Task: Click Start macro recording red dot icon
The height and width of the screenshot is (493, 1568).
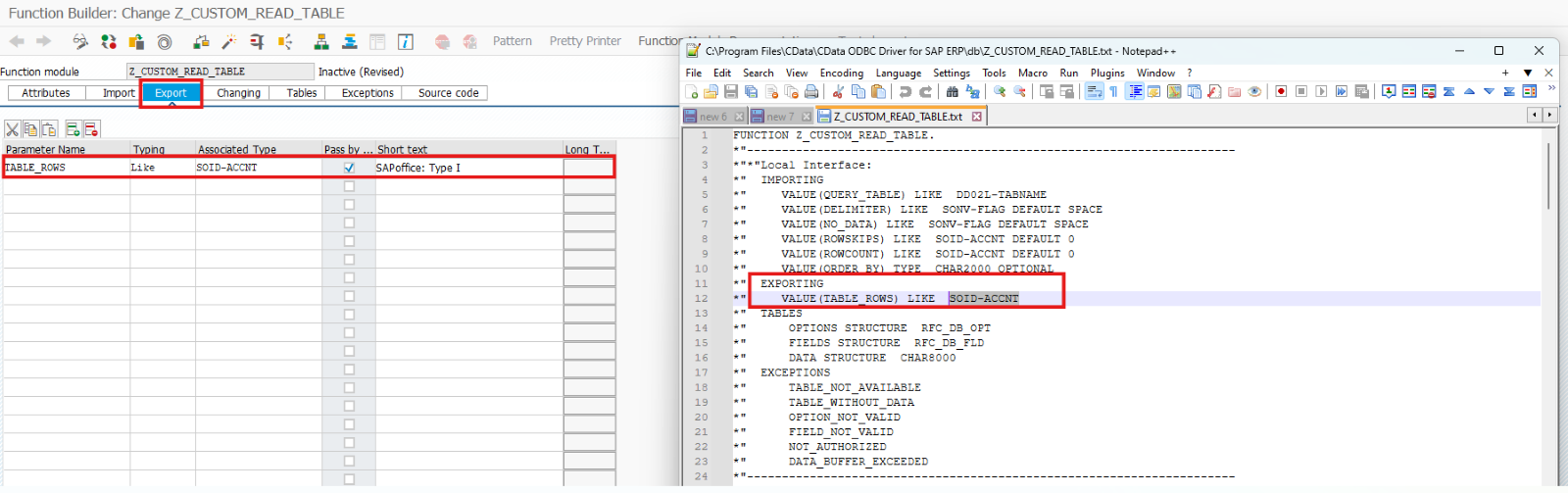Action: (1281, 91)
